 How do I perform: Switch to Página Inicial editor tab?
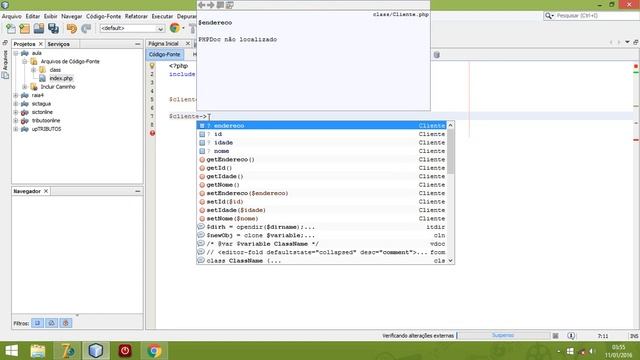tap(163, 43)
